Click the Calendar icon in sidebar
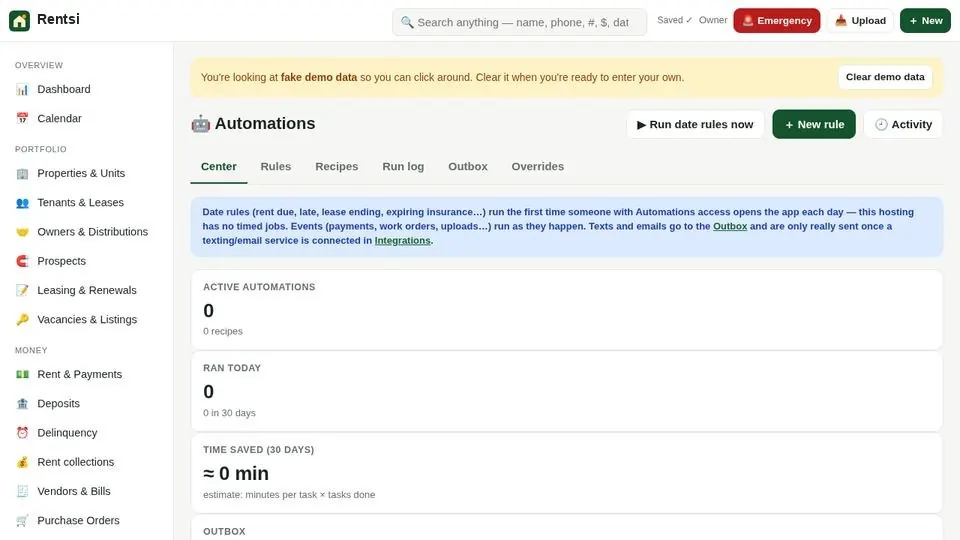960x540 pixels. 23,118
